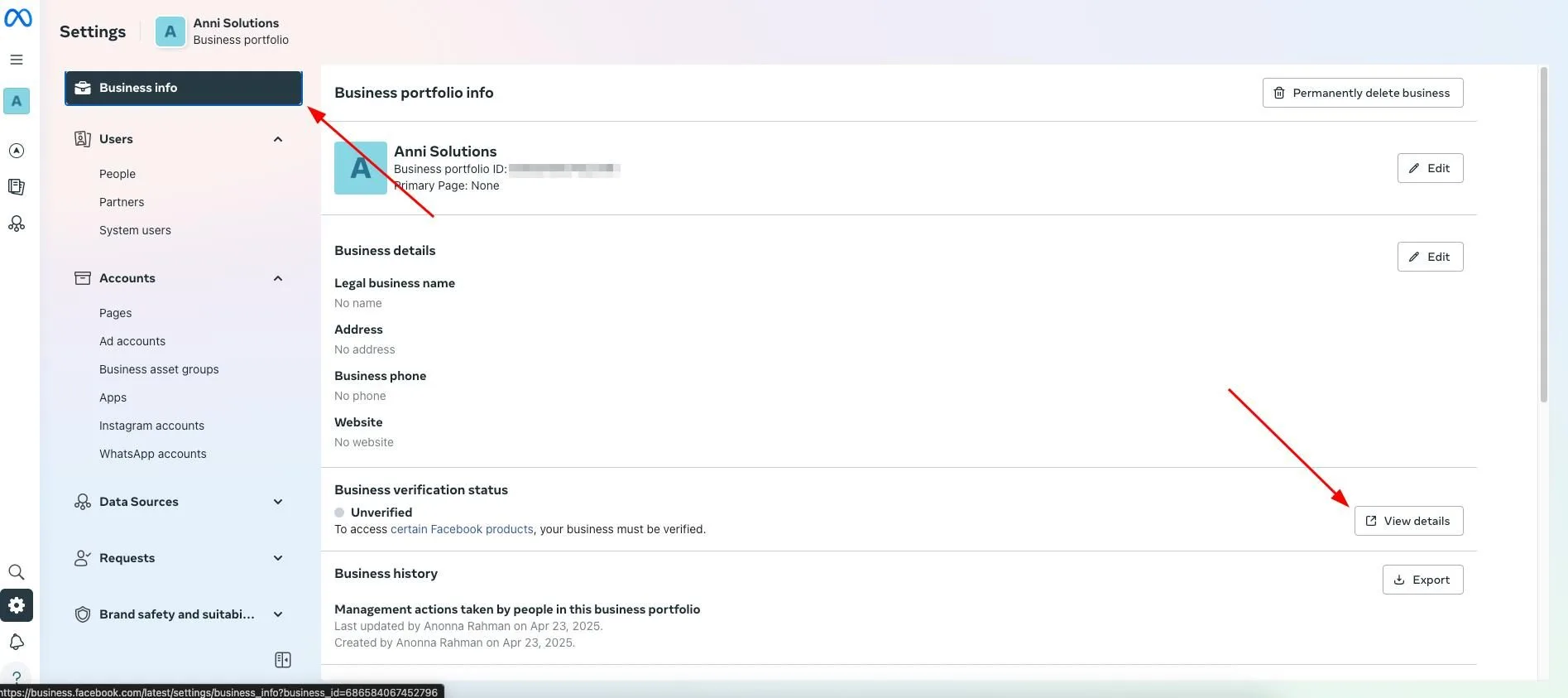Click the Data Sources section icon
1568x698 pixels.
coord(83,502)
